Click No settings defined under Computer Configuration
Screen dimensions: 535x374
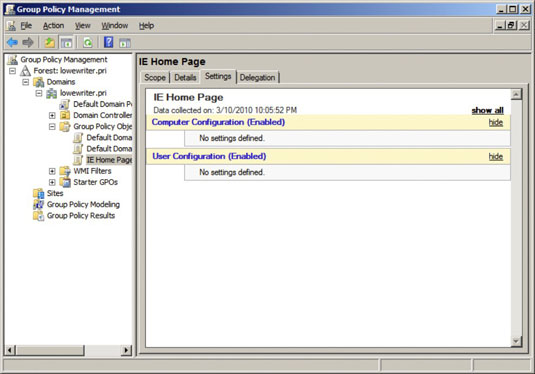pyautogui.click(x=232, y=138)
